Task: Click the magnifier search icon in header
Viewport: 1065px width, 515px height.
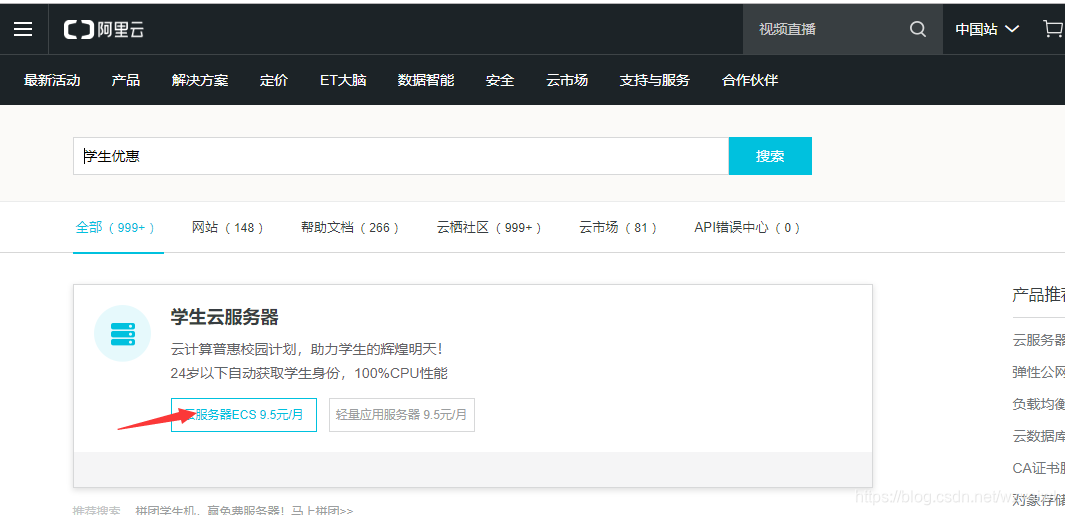Action: (x=918, y=29)
